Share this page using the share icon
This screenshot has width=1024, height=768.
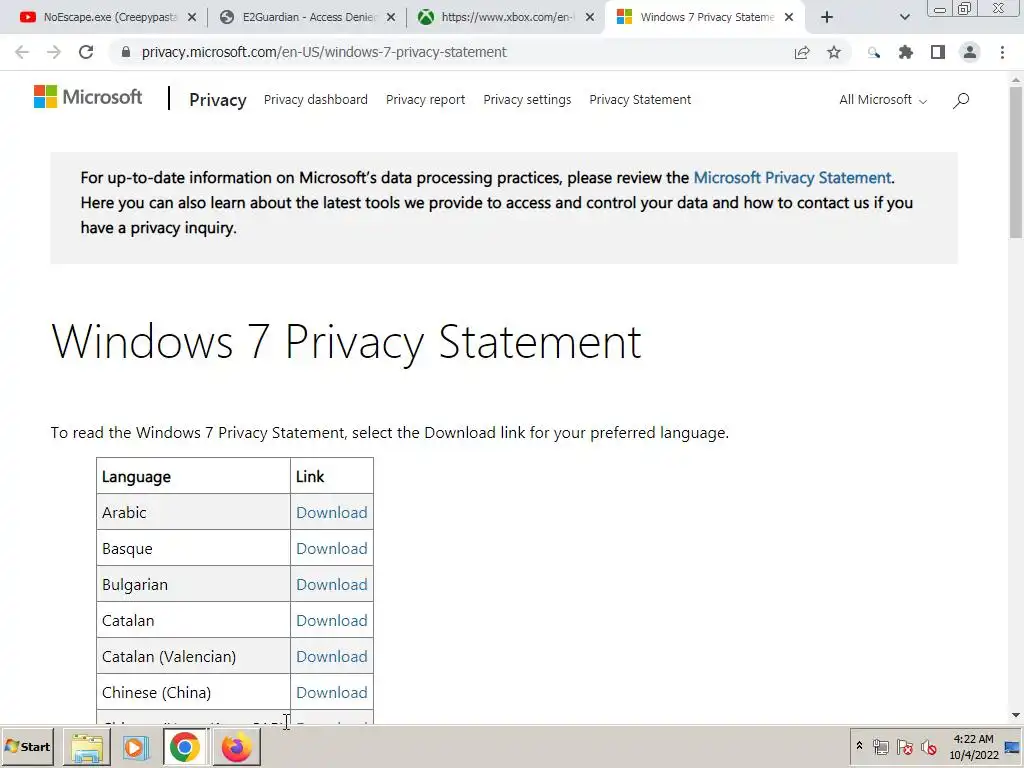click(x=802, y=52)
